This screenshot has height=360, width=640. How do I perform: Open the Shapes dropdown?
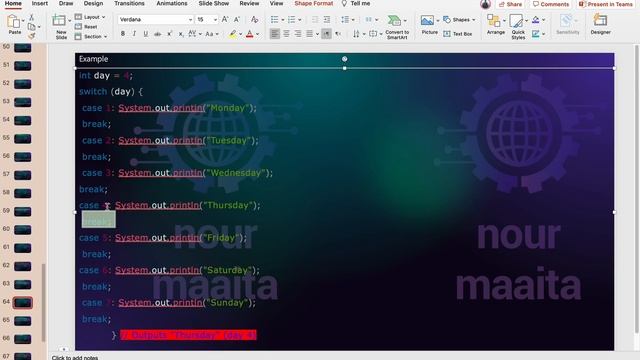pos(459,20)
